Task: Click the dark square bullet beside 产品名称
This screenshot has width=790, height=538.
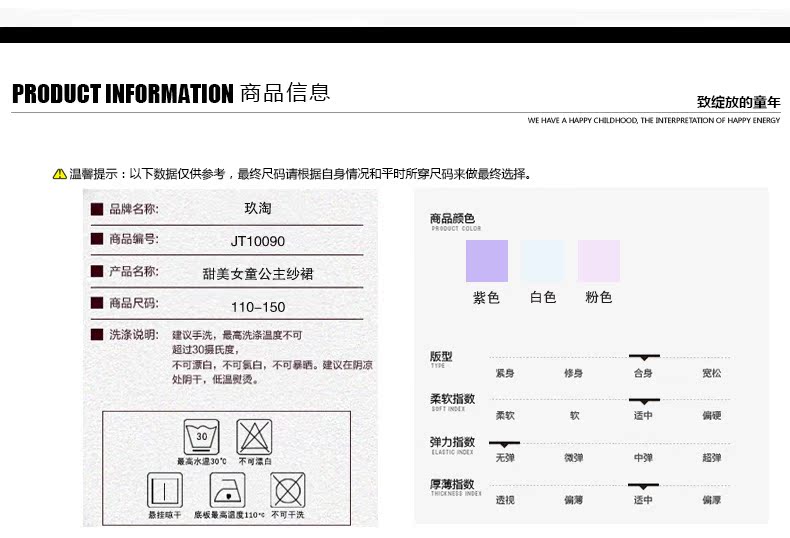Action: pyautogui.click(x=97, y=271)
